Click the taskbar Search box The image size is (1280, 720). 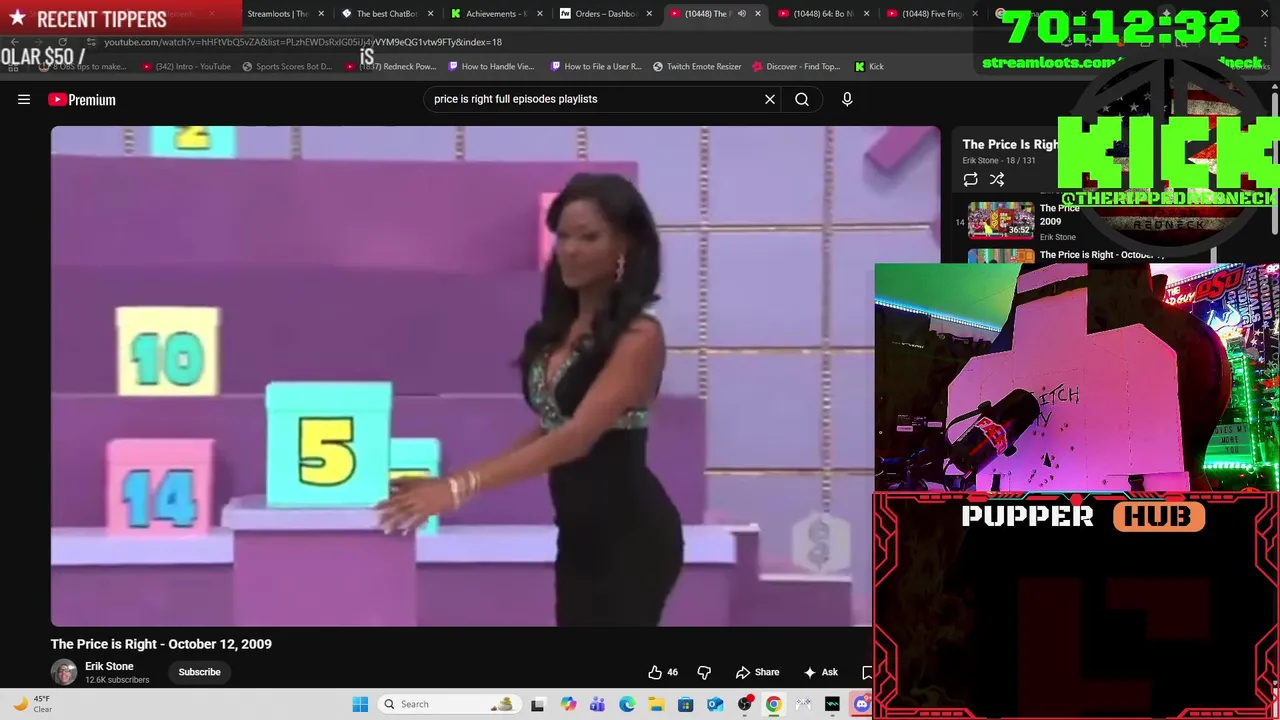point(451,704)
